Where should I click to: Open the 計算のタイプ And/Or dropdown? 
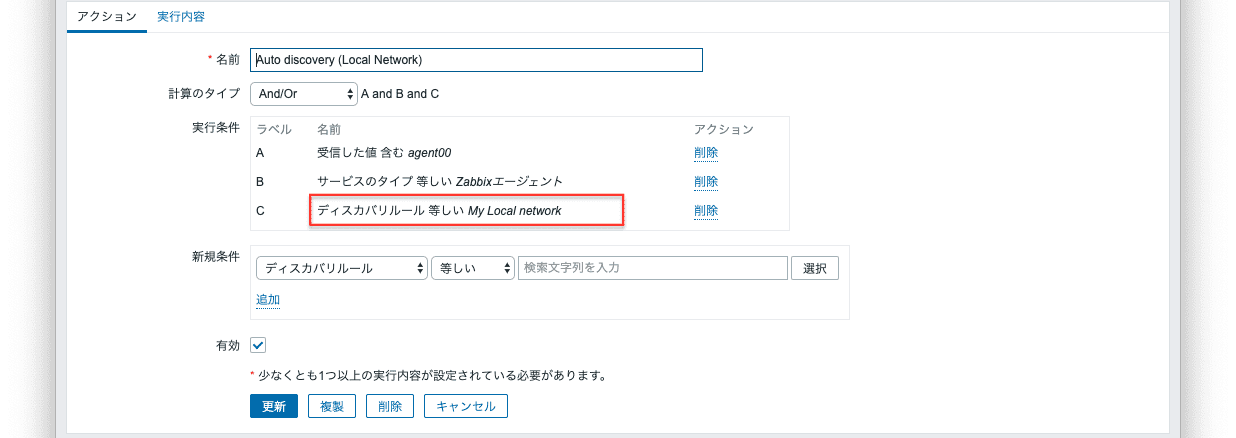pos(304,94)
